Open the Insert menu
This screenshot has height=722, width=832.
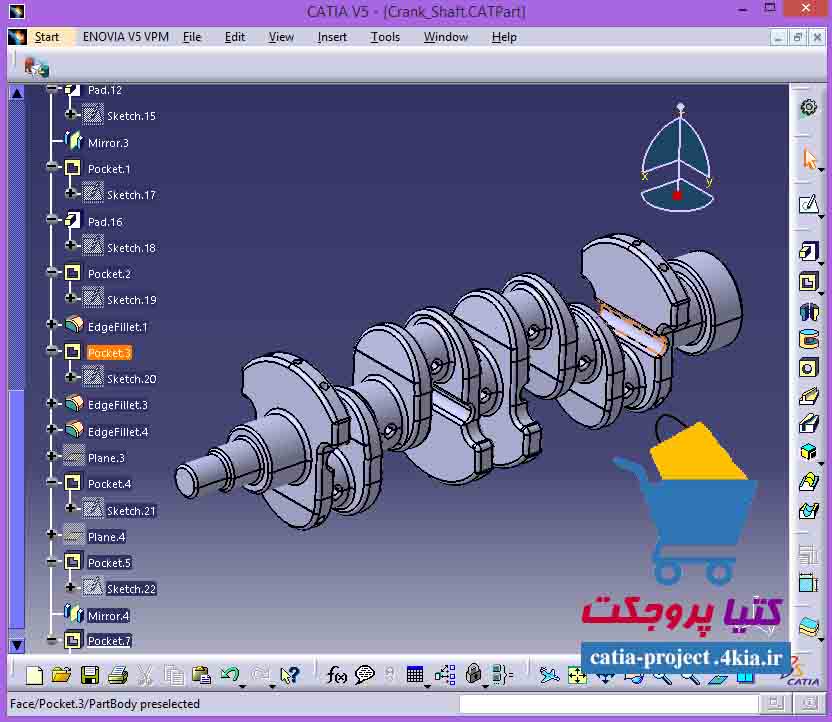coord(332,37)
